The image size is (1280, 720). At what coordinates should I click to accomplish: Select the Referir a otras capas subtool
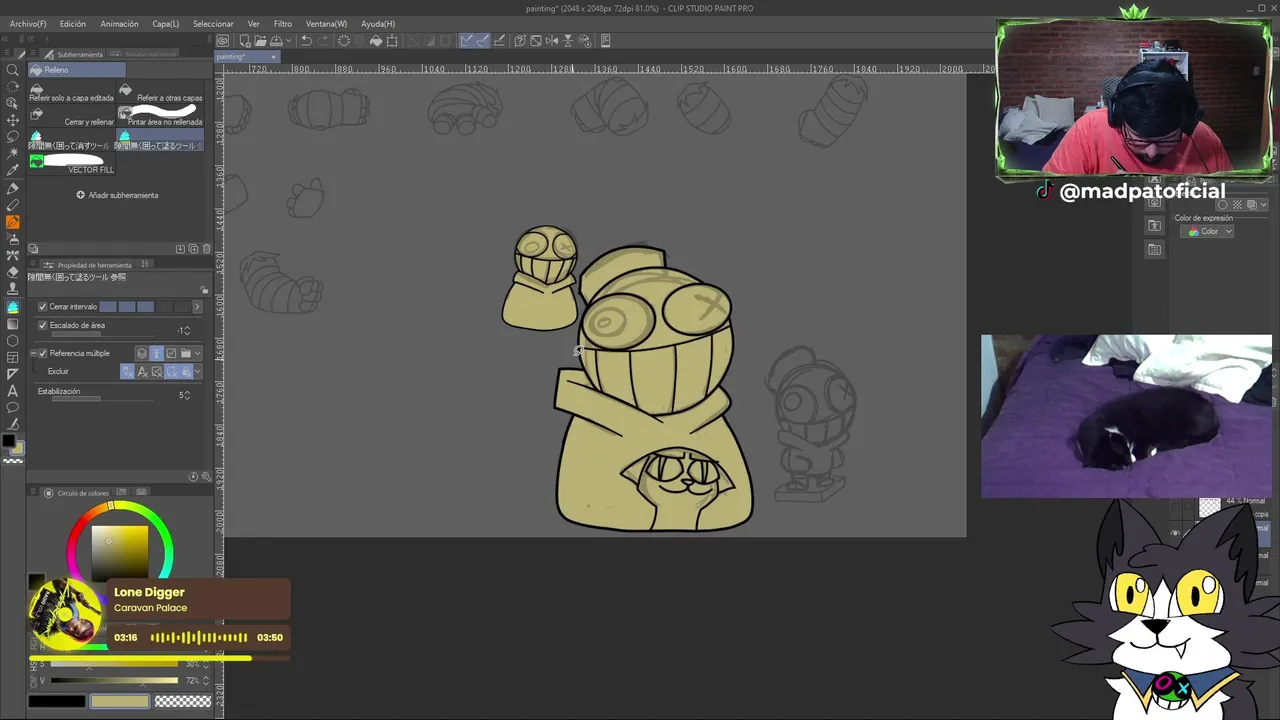pyautogui.click(x=161, y=93)
